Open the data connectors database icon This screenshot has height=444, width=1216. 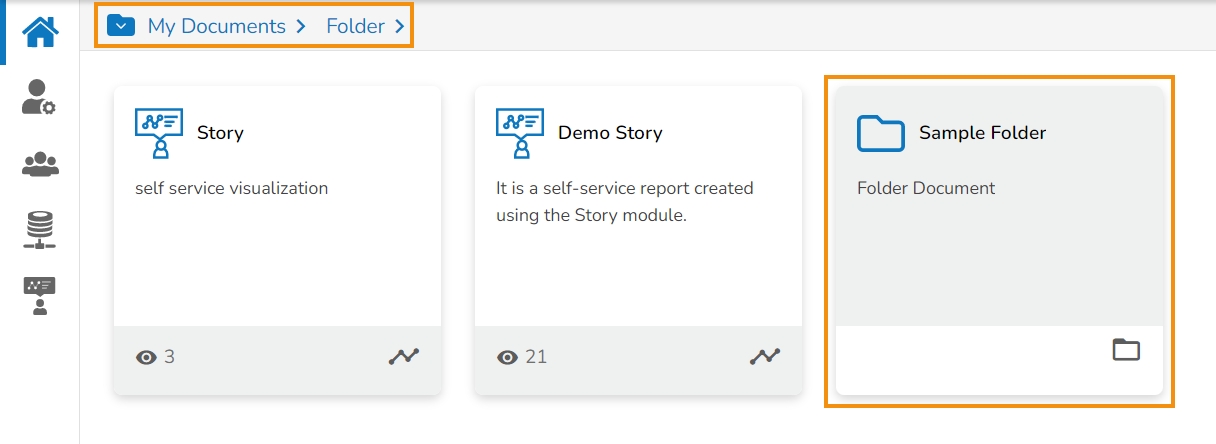pyautogui.click(x=40, y=230)
